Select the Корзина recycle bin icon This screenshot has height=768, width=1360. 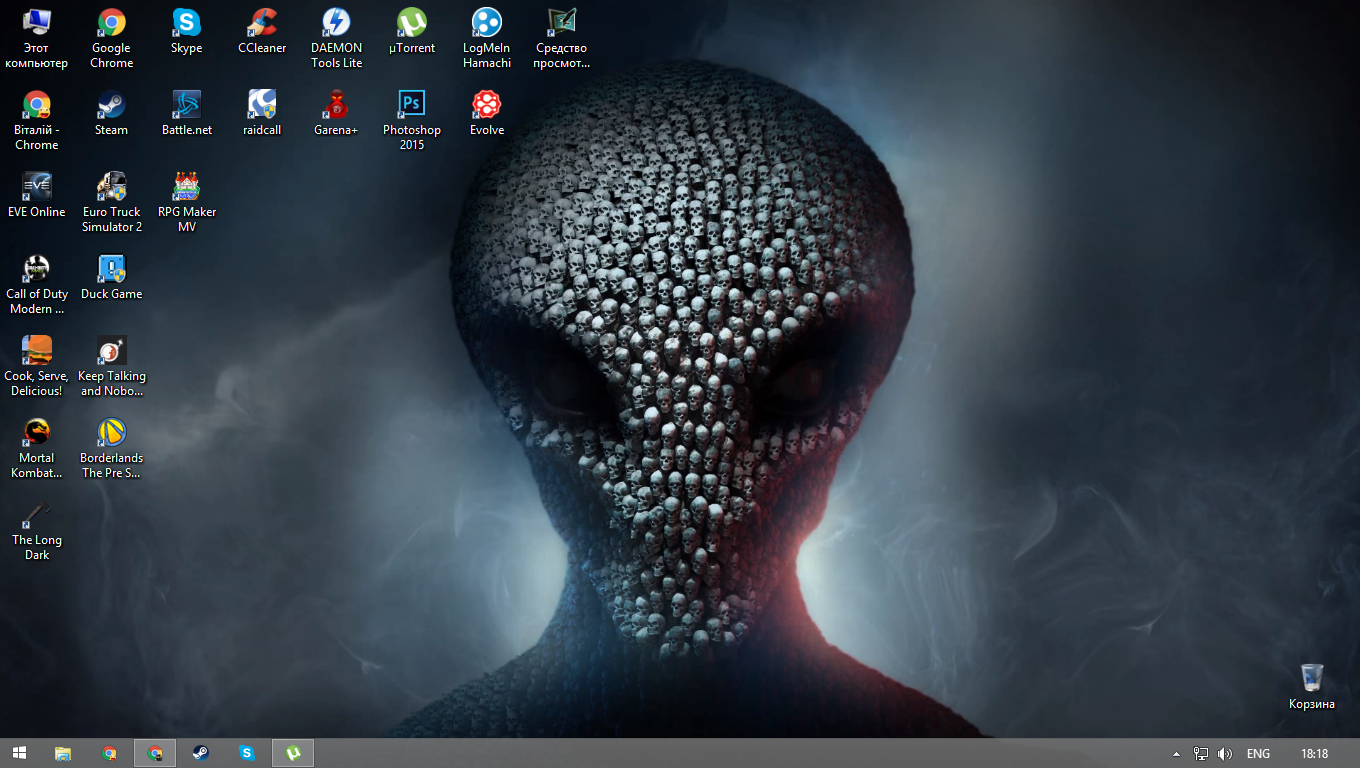pyautogui.click(x=1312, y=687)
